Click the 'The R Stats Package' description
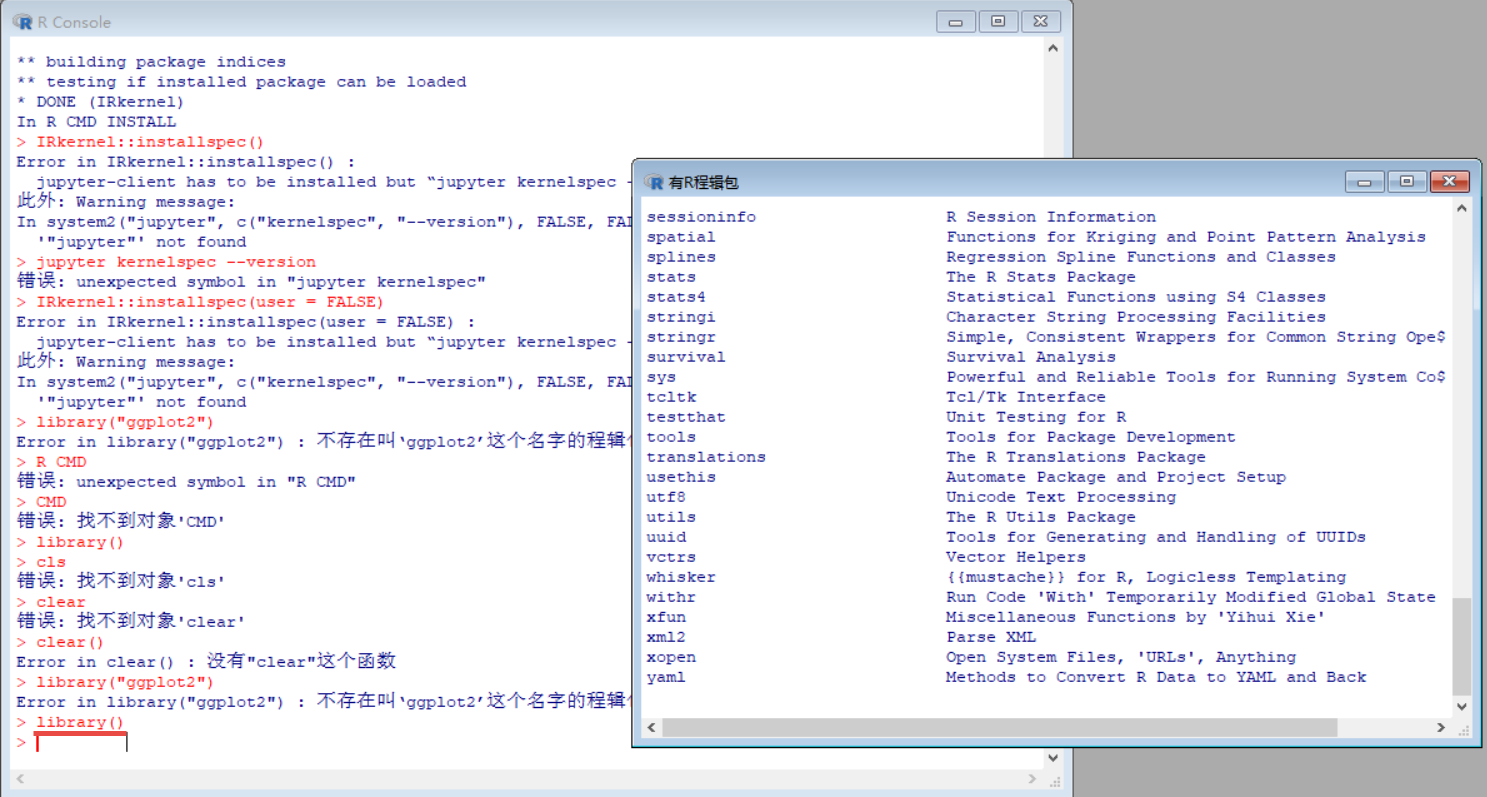 coord(1041,277)
